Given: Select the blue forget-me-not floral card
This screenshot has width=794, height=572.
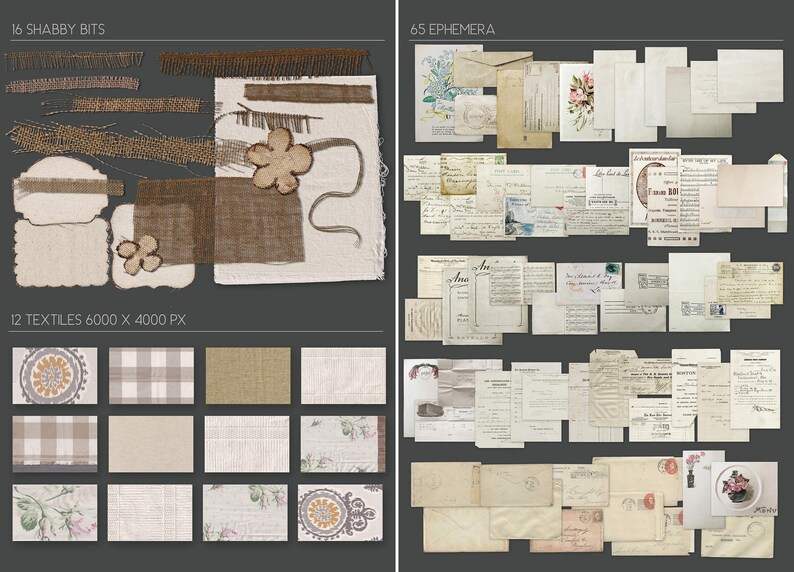Looking at the screenshot, I should tap(433, 93).
